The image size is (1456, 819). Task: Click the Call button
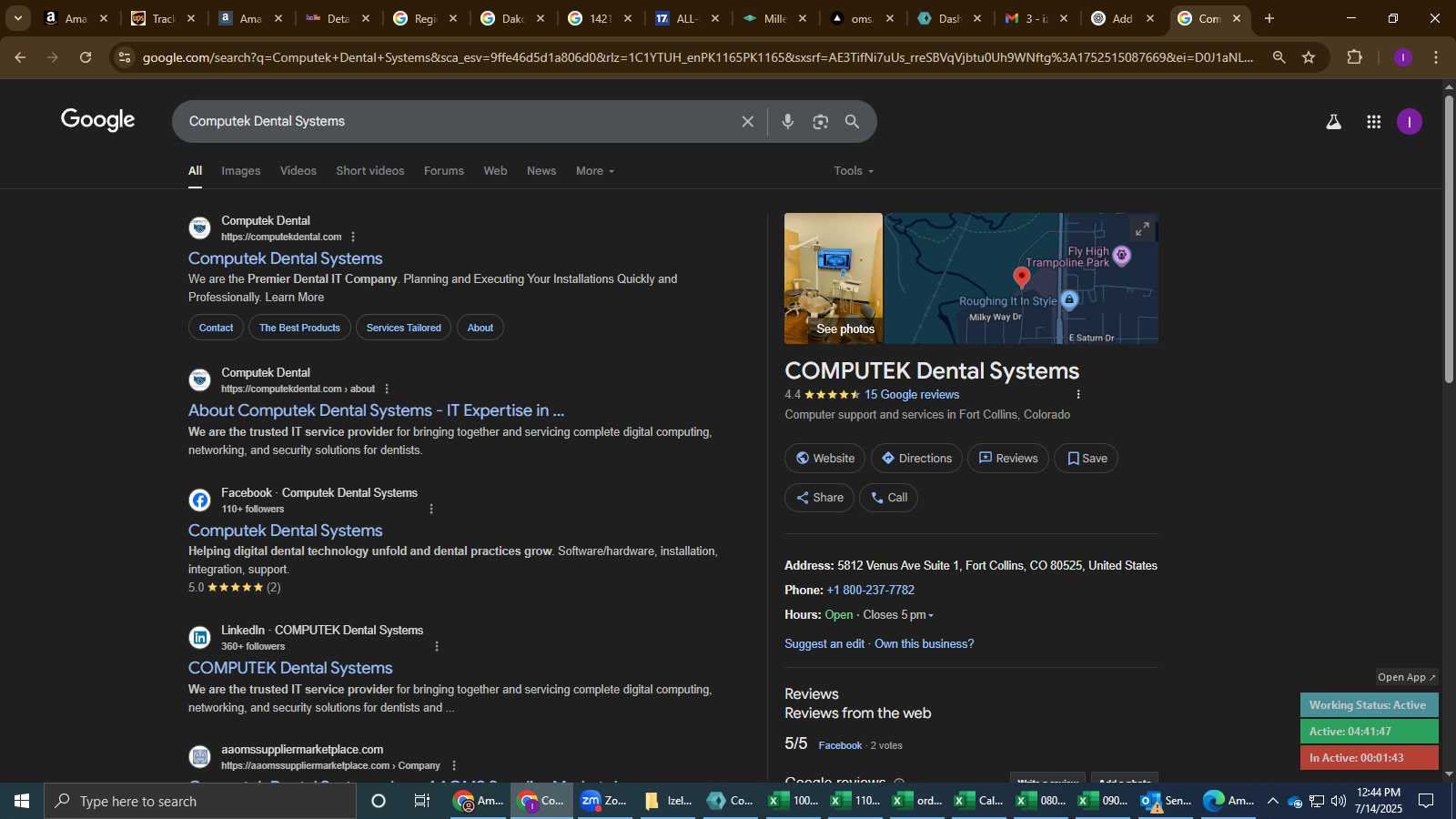tap(888, 497)
